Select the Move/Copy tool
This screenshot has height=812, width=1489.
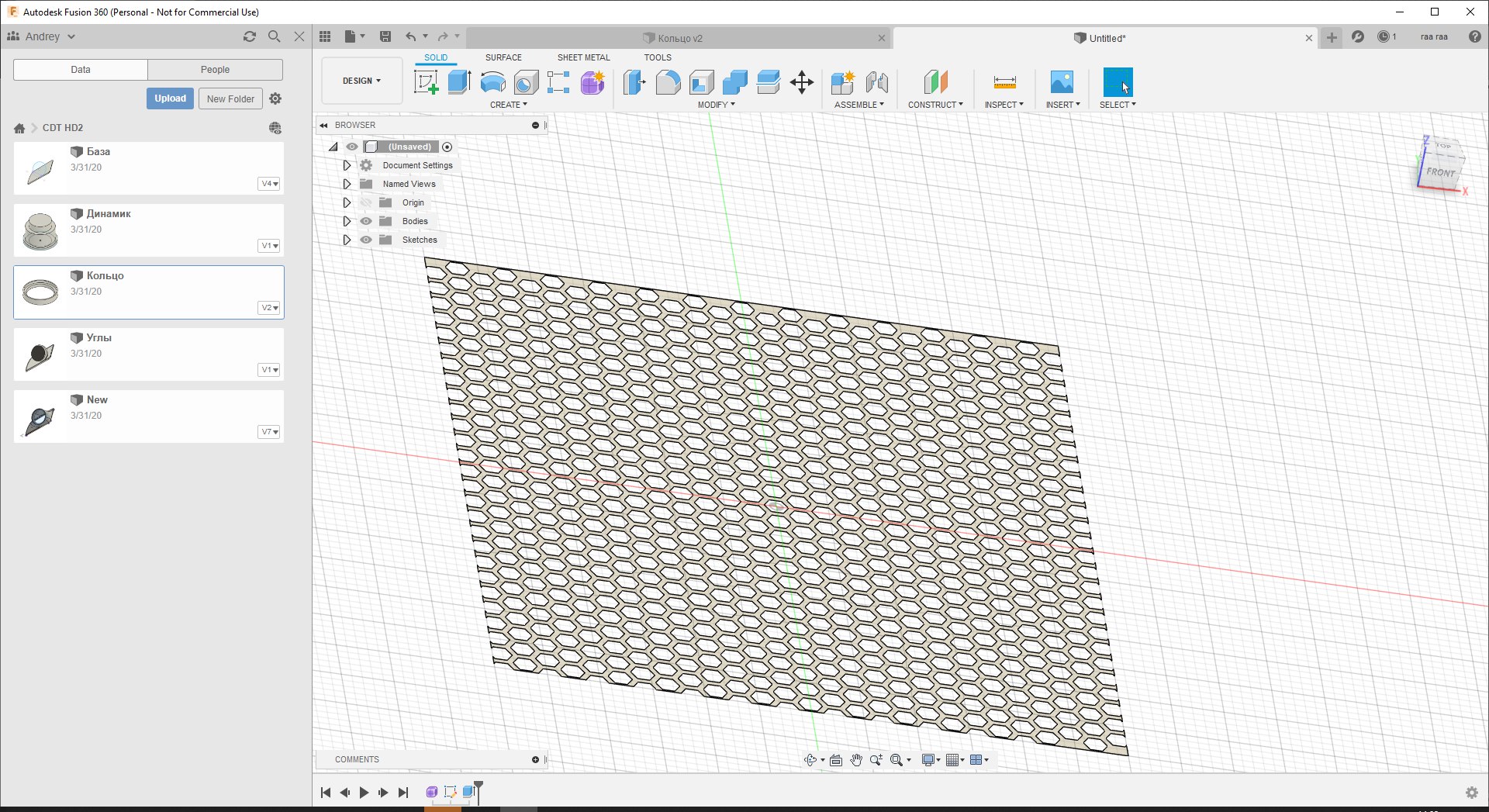pyautogui.click(x=802, y=82)
